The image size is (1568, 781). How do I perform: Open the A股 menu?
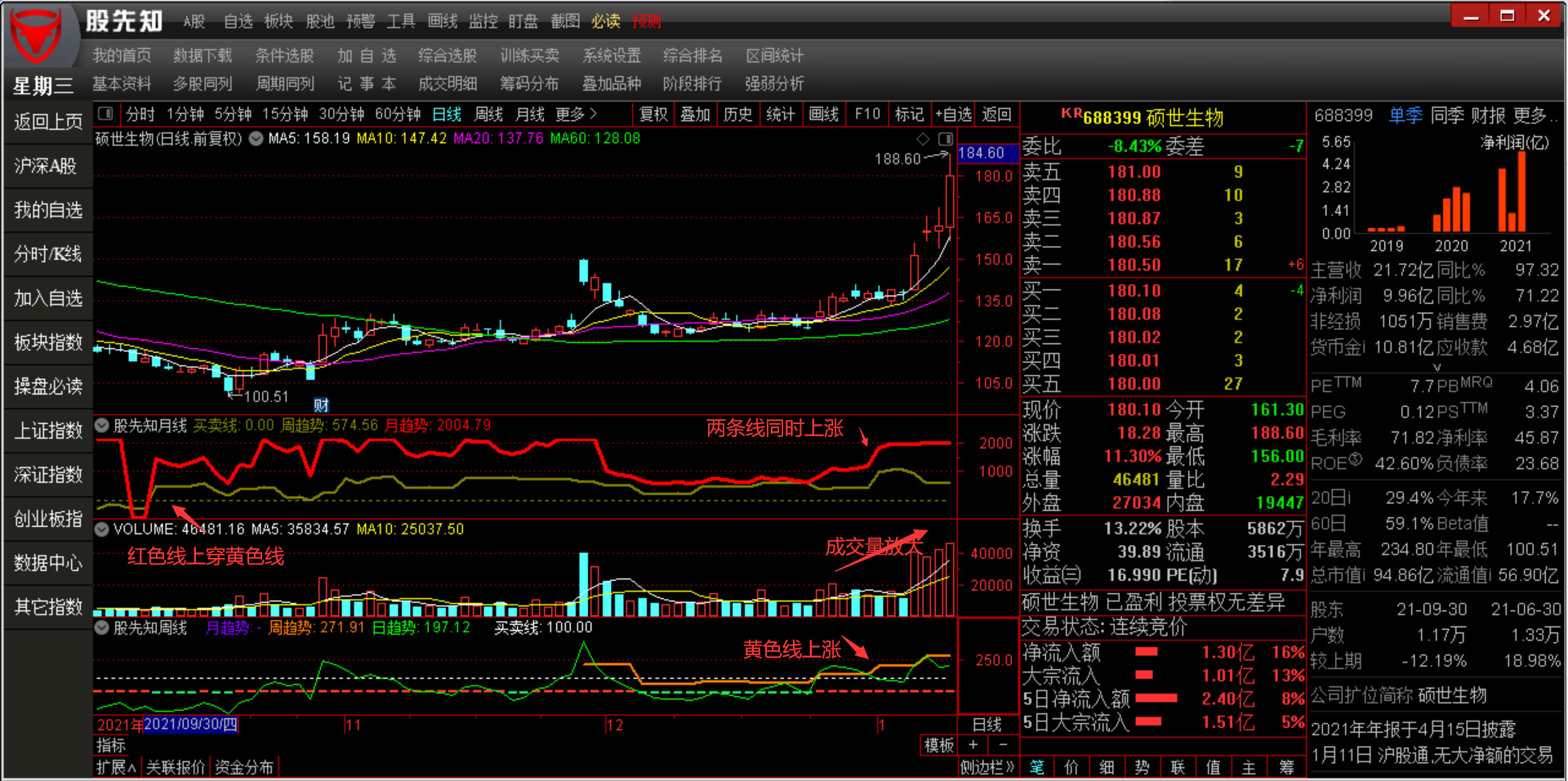click(194, 21)
